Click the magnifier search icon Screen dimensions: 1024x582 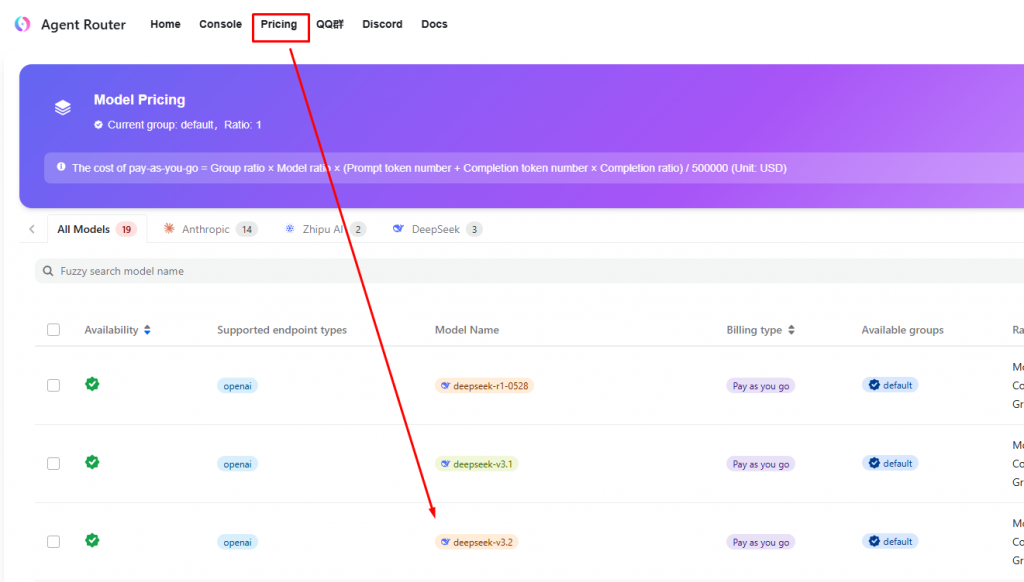(x=48, y=271)
